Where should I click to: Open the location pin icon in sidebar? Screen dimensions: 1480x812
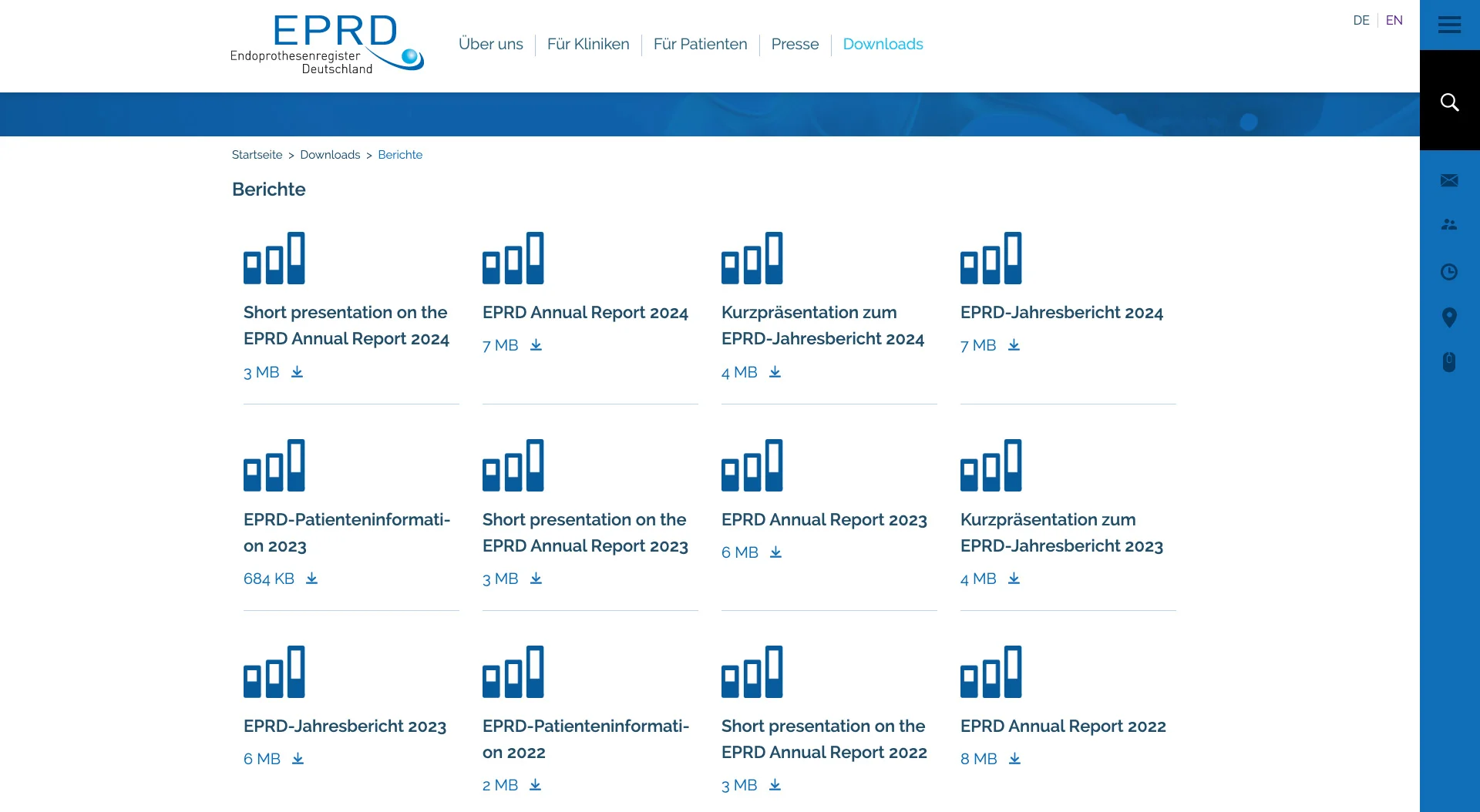1449,317
